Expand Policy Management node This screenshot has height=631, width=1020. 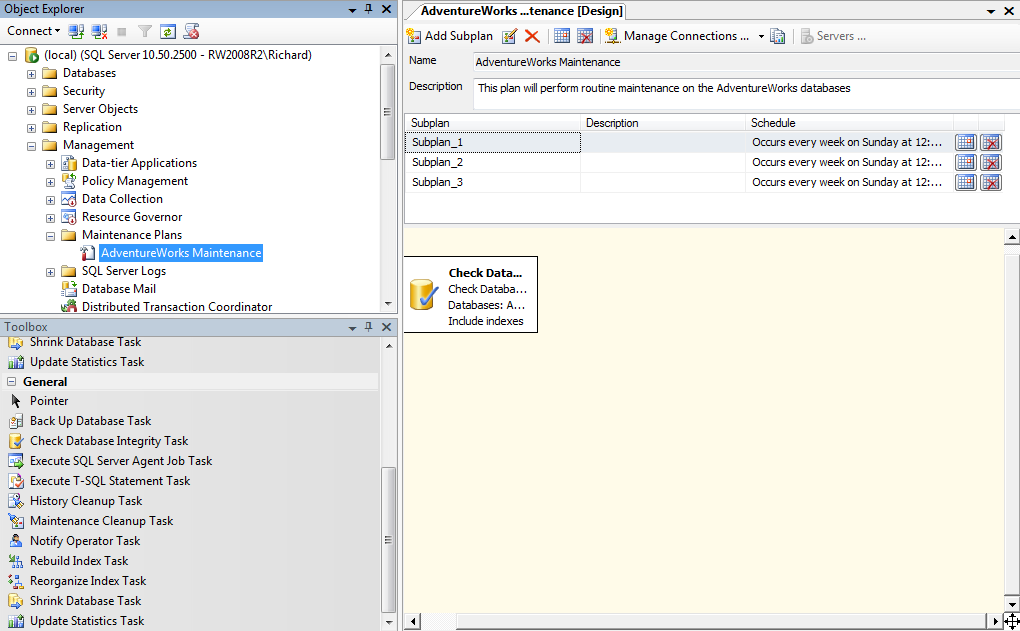pos(50,182)
